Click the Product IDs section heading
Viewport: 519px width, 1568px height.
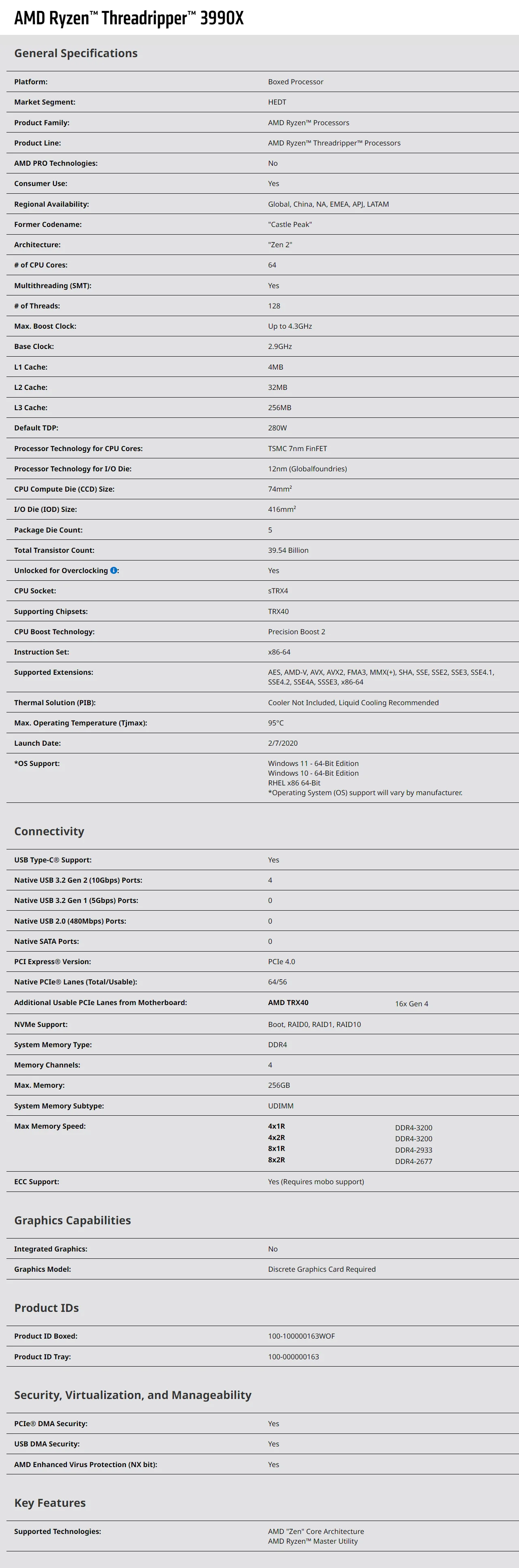pos(46,1307)
